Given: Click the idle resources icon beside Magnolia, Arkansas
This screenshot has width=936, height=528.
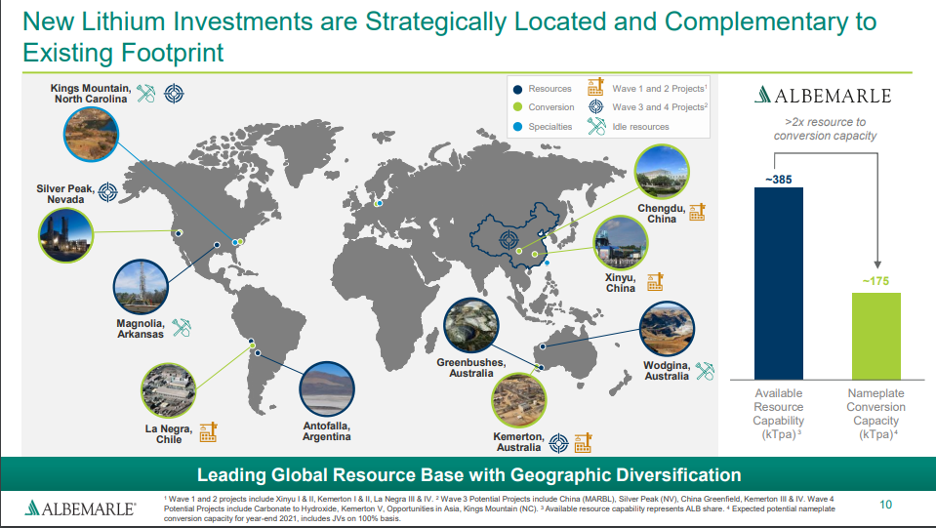Looking at the screenshot, I should (182, 327).
